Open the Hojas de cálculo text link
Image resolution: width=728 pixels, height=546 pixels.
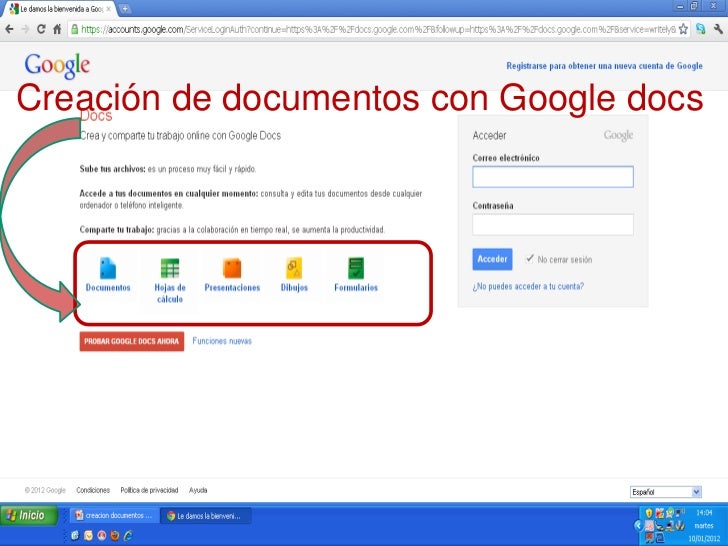(x=169, y=293)
